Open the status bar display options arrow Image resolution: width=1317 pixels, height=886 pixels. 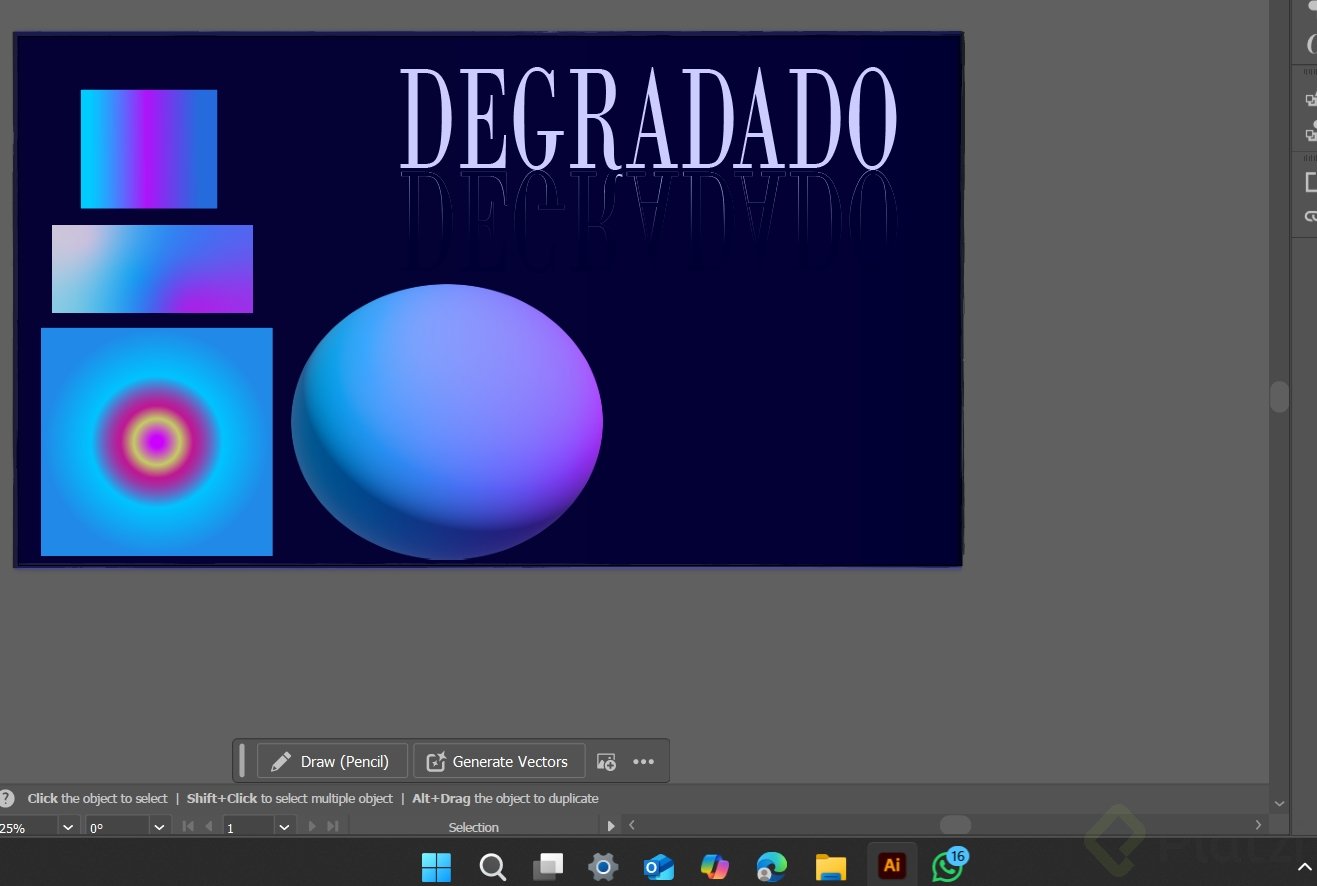pyautogui.click(x=611, y=827)
